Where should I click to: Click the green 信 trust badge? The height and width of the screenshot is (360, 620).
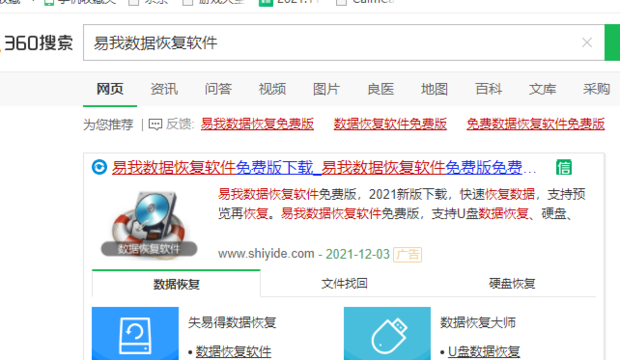pyautogui.click(x=564, y=167)
